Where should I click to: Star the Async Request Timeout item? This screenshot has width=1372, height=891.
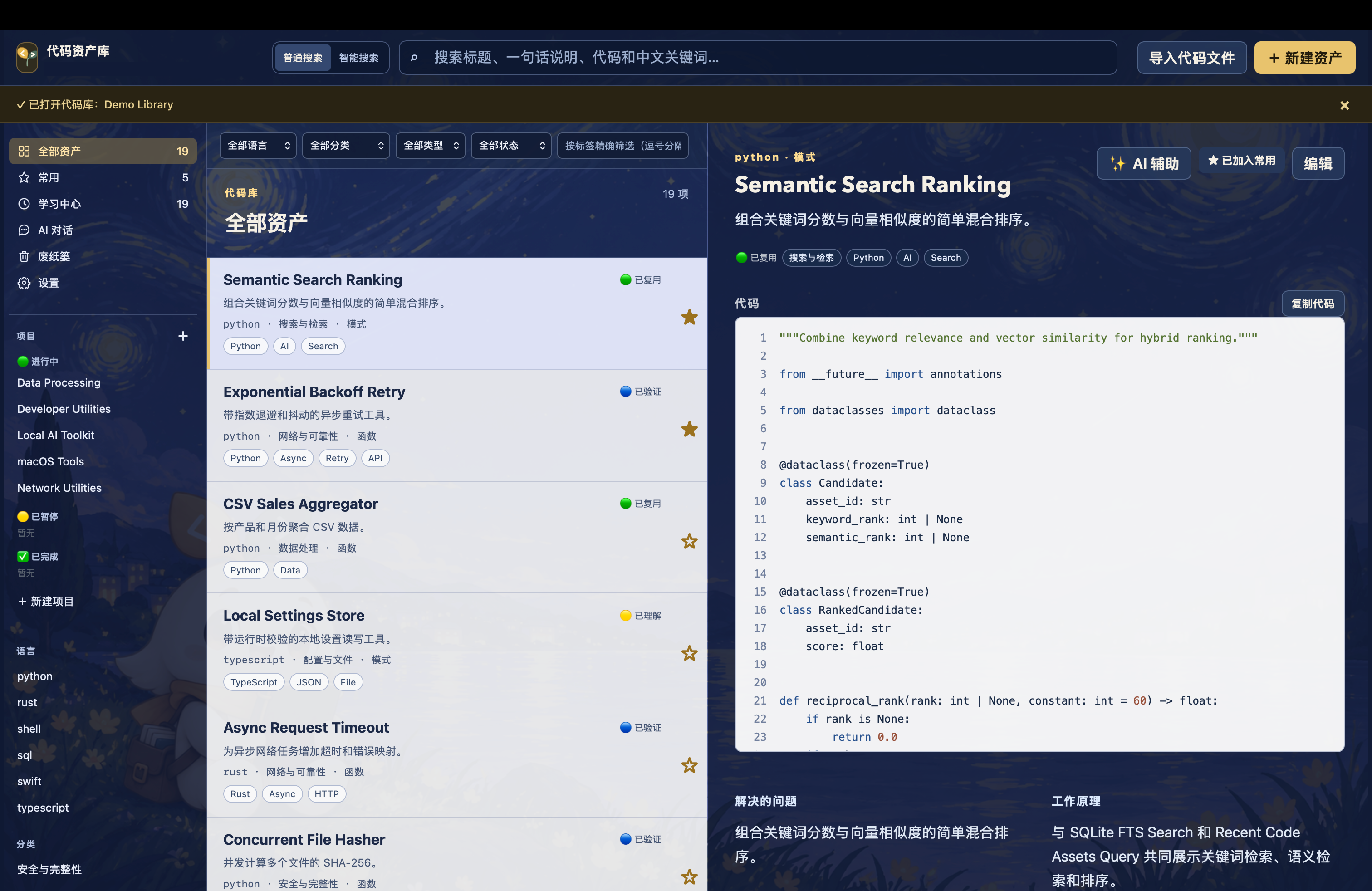coord(689,765)
